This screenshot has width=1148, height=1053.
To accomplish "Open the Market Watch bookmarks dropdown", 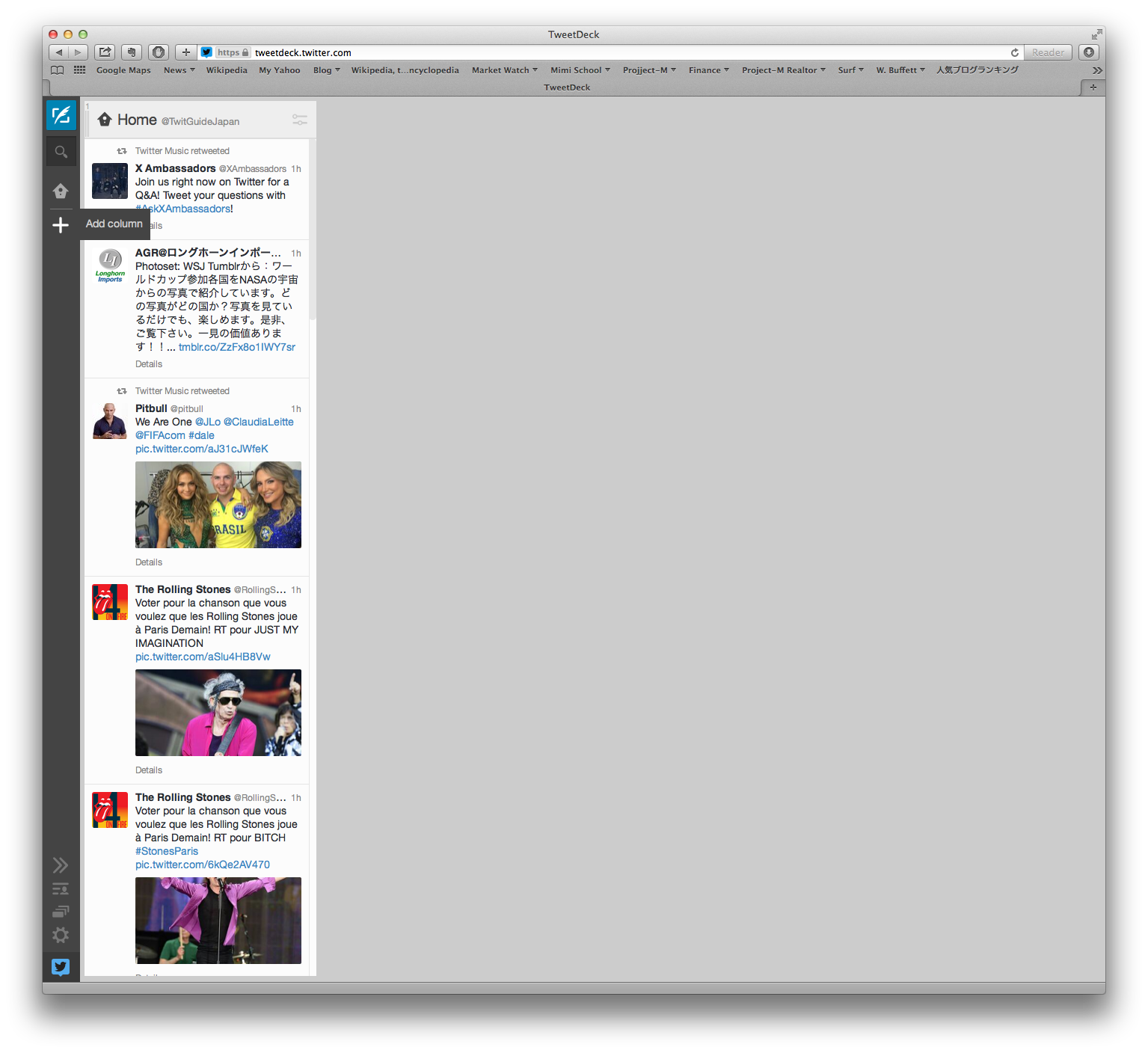I will pos(505,70).
